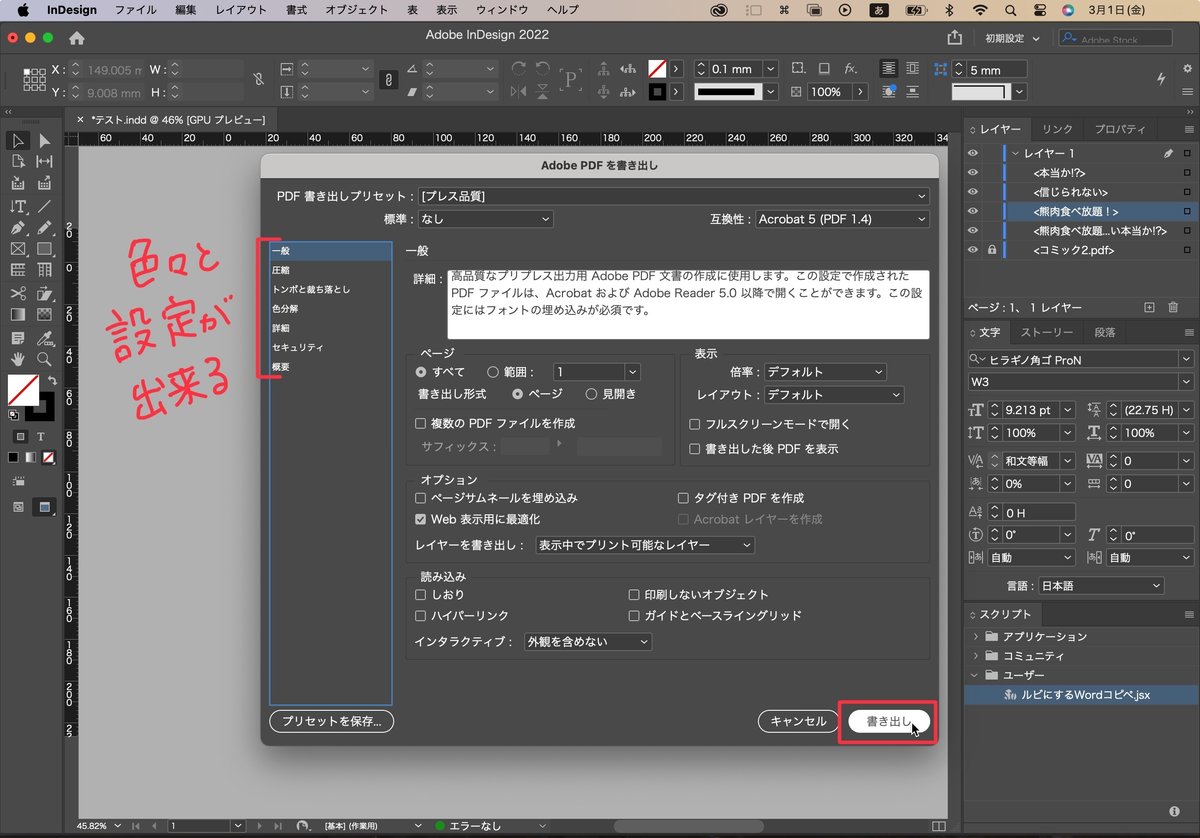The width and height of the screenshot is (1200, 838).
Task: Select the Scissors tool
Action: [x=17, y=293]
